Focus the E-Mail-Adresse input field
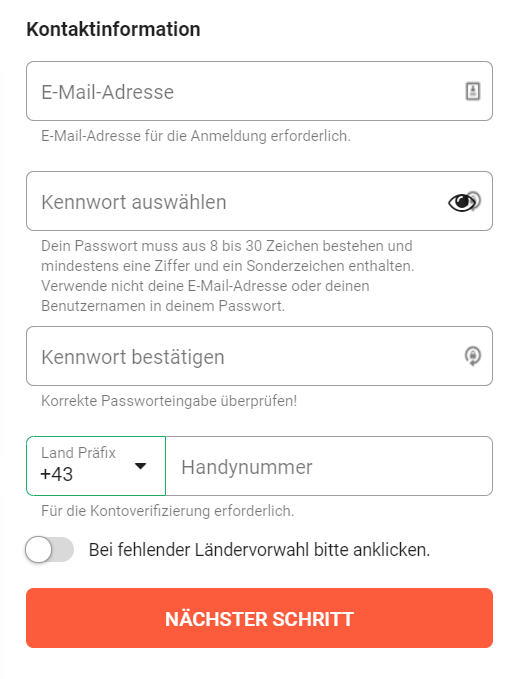The height and width of the screenshot is (679, 517). pyautogui.click(x=259, y=91)
